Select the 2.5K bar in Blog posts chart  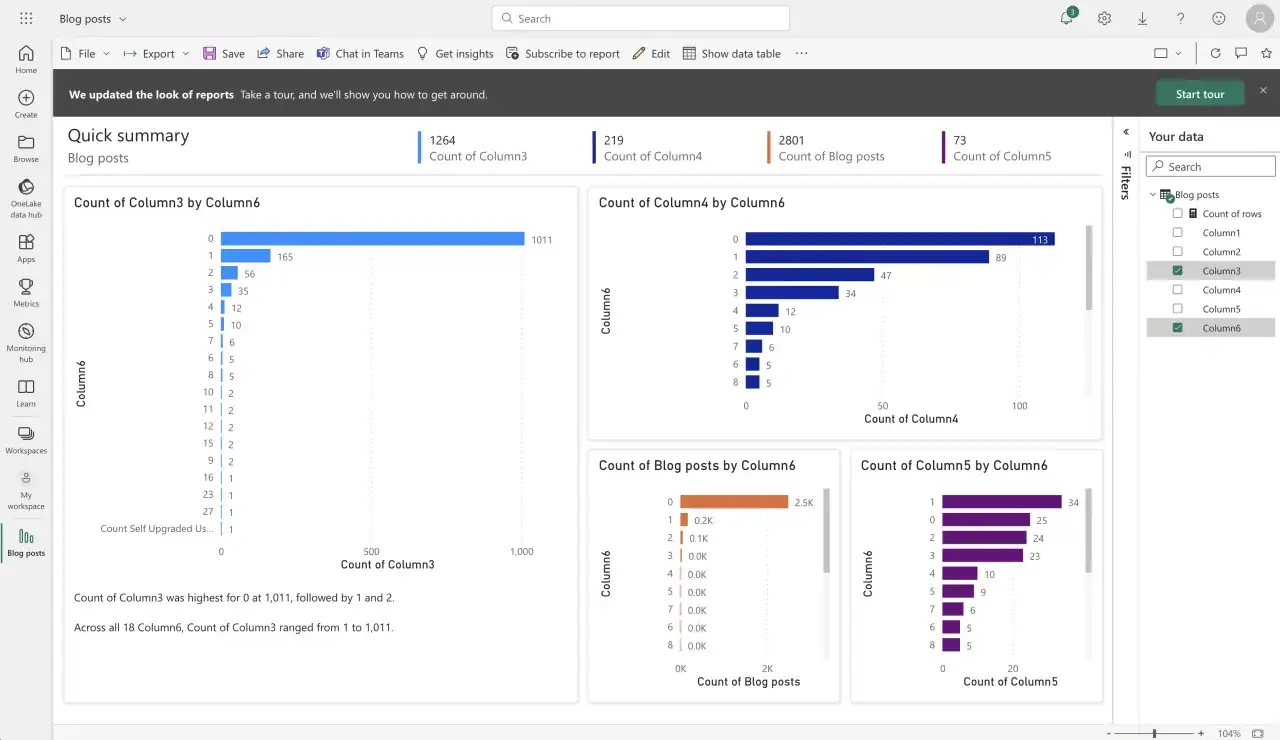coord(734,502)
